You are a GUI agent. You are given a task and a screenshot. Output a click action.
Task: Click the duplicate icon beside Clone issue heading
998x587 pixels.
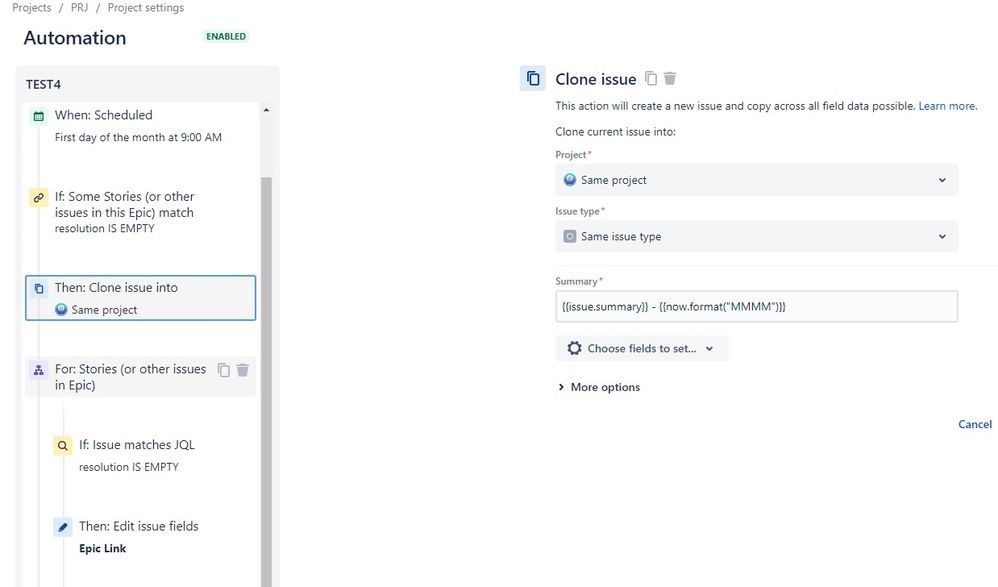651,78
